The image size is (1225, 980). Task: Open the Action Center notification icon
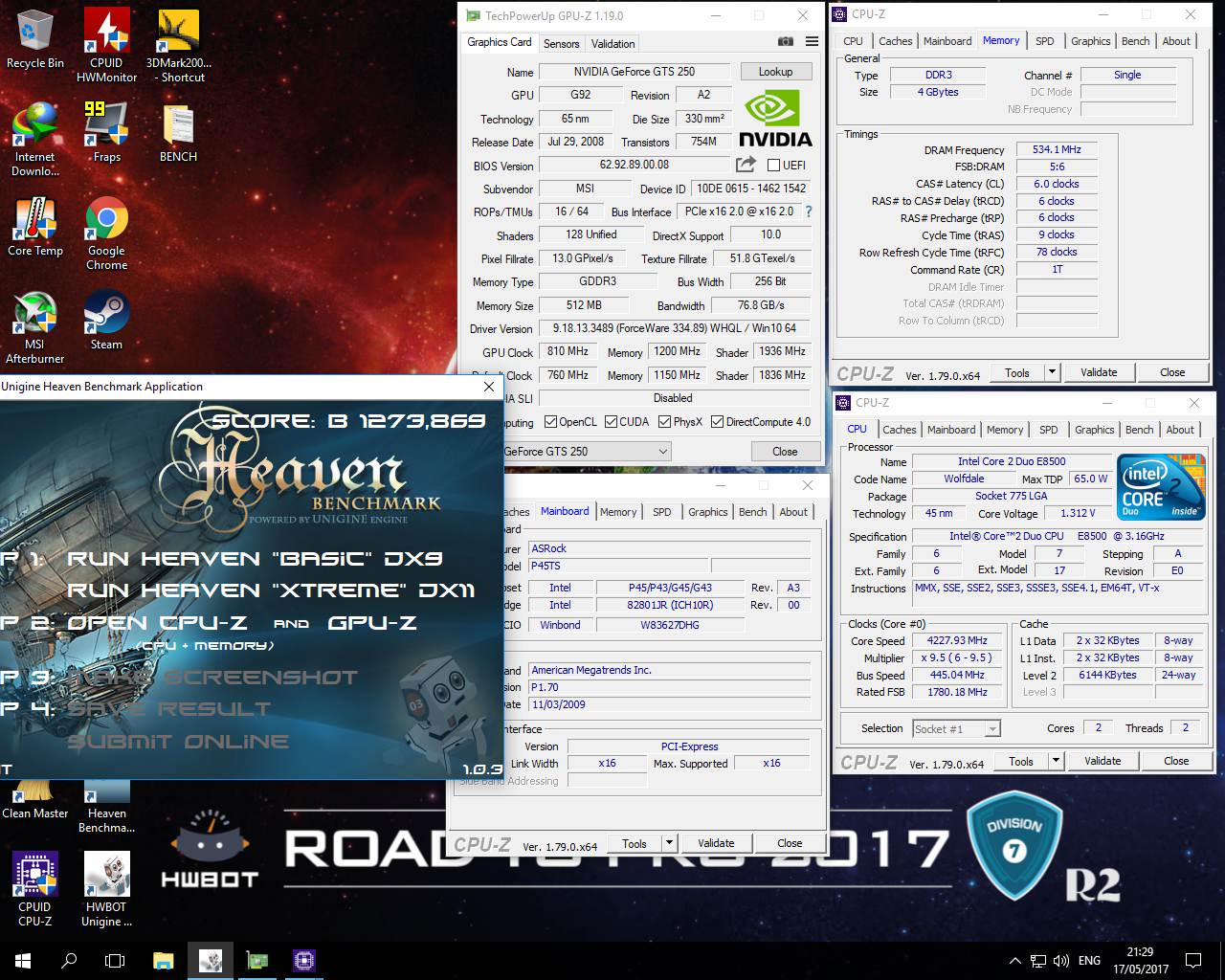pyautogui.click(x=1193, y=960)
